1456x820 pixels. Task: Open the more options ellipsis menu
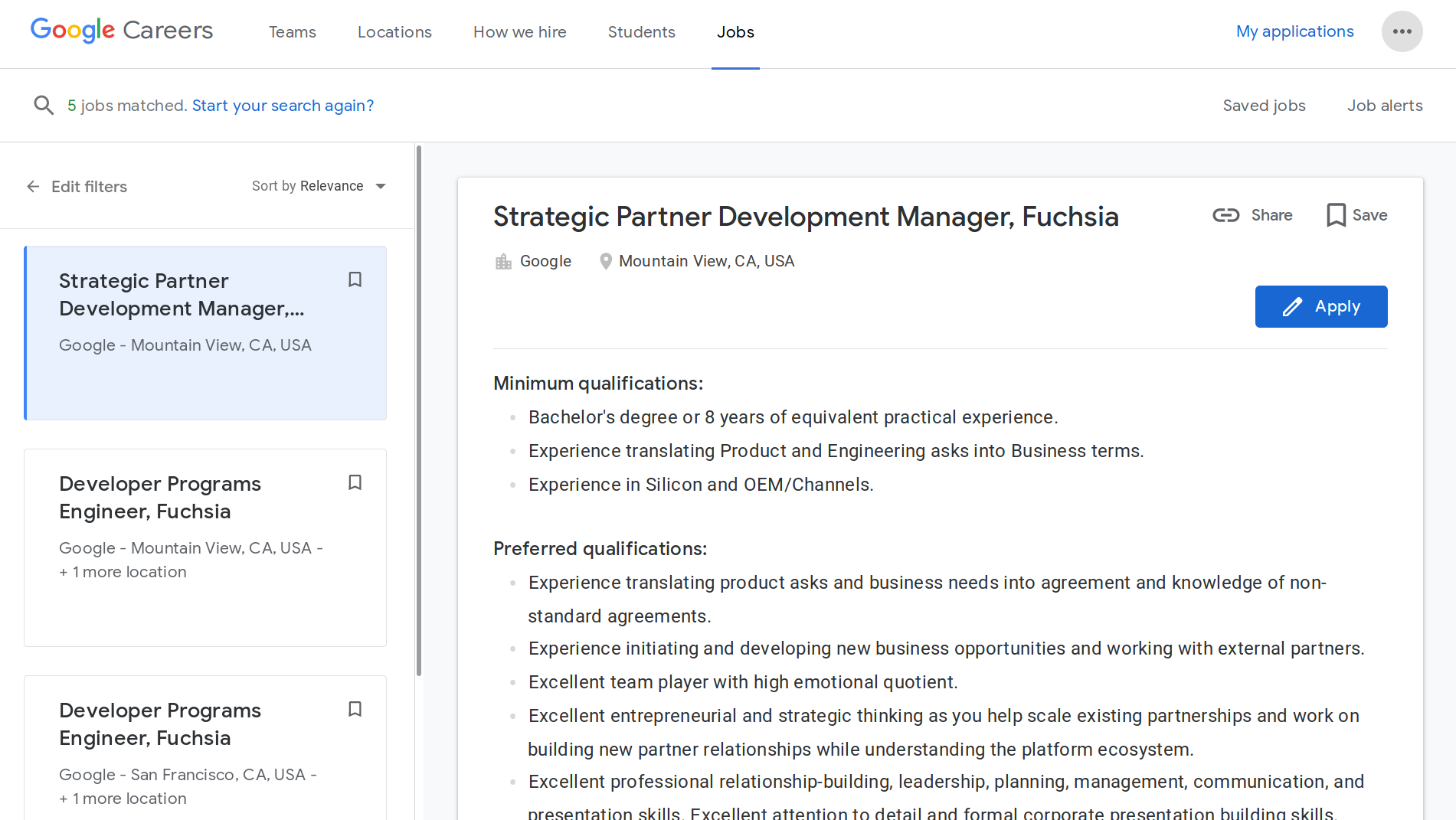pyautogui.click(x=1402, y=31)
